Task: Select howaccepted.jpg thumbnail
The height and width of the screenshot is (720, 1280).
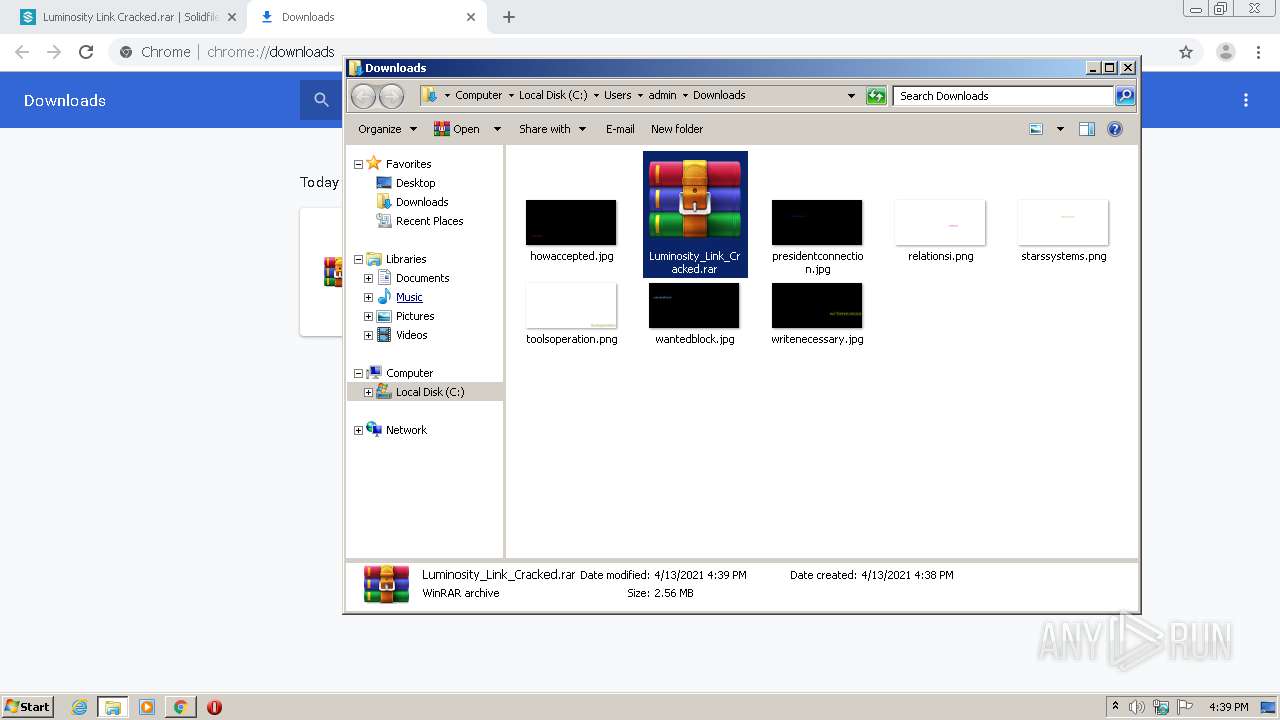Action: coord(571,222)
